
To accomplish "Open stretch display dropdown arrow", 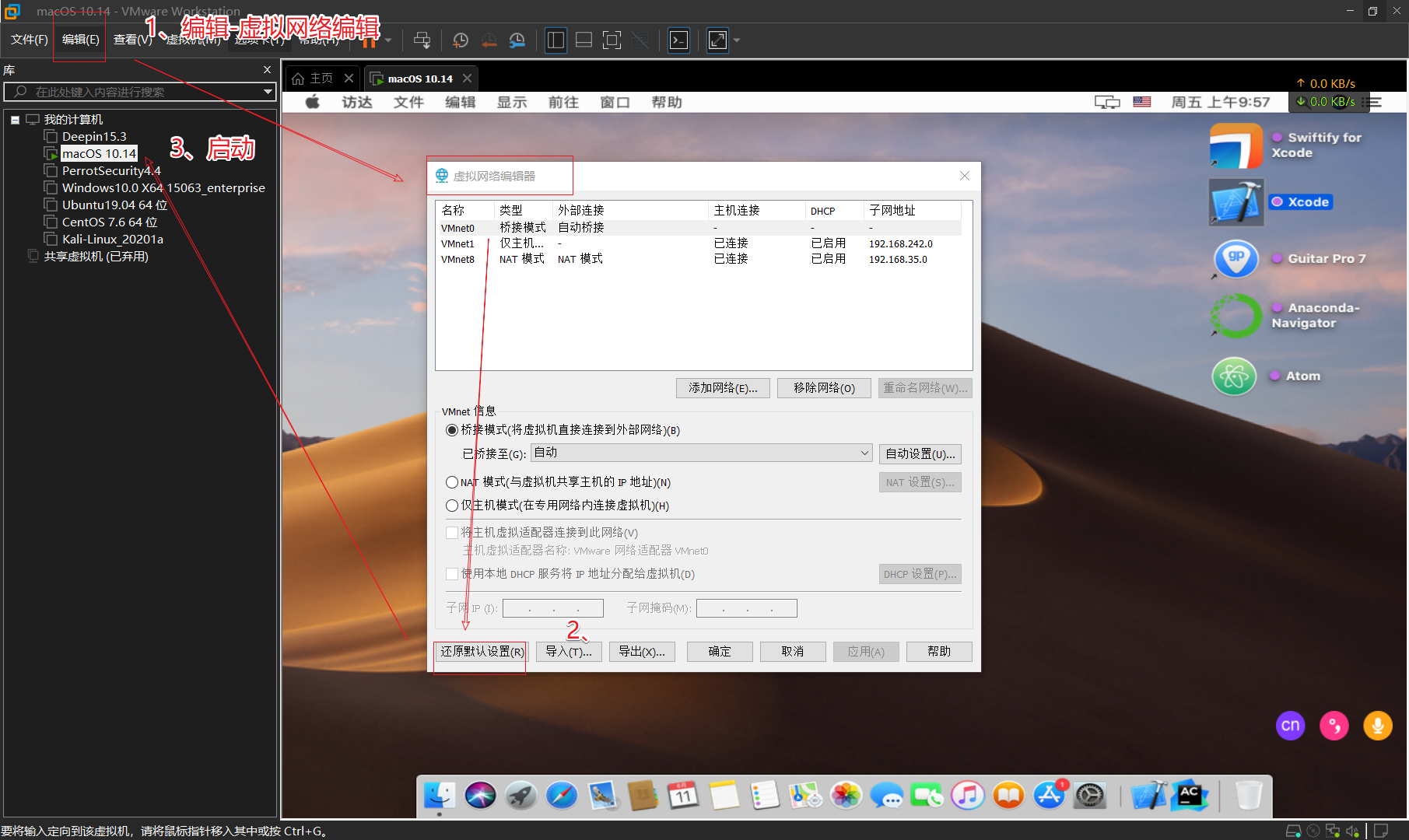I will point(737,40).
